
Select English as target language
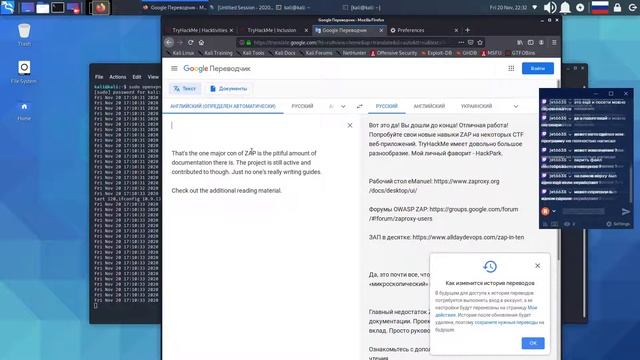[x=429, y=106]
